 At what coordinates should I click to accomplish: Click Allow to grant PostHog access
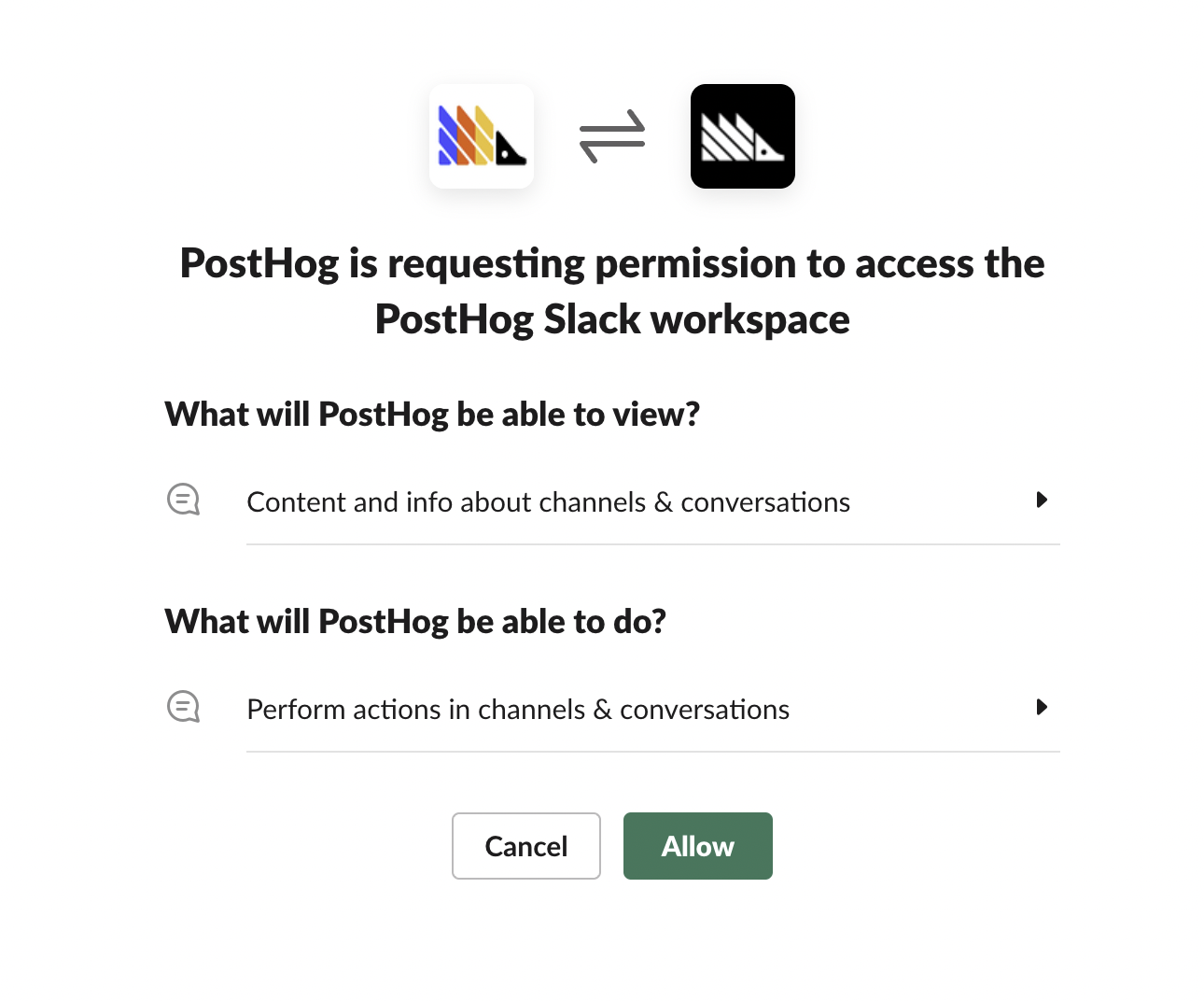click(x=697, y=845)
